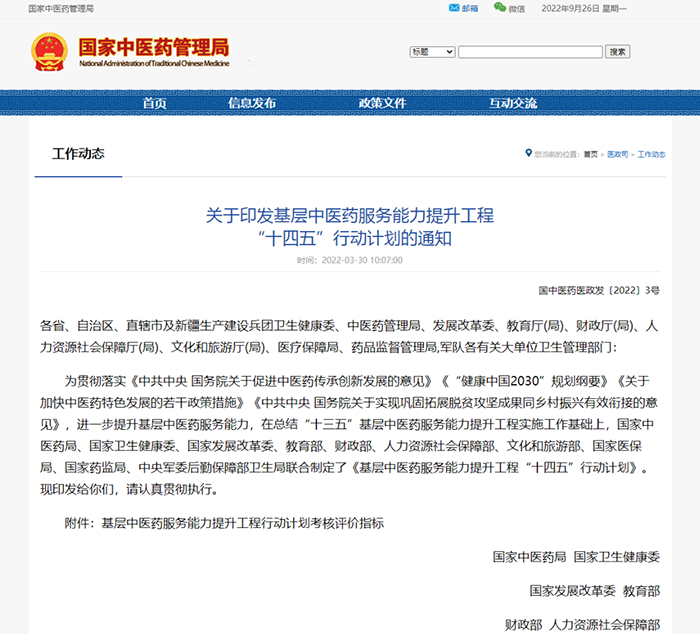Click the 医政司 breadcrumb link

click(x=617, y=154)
